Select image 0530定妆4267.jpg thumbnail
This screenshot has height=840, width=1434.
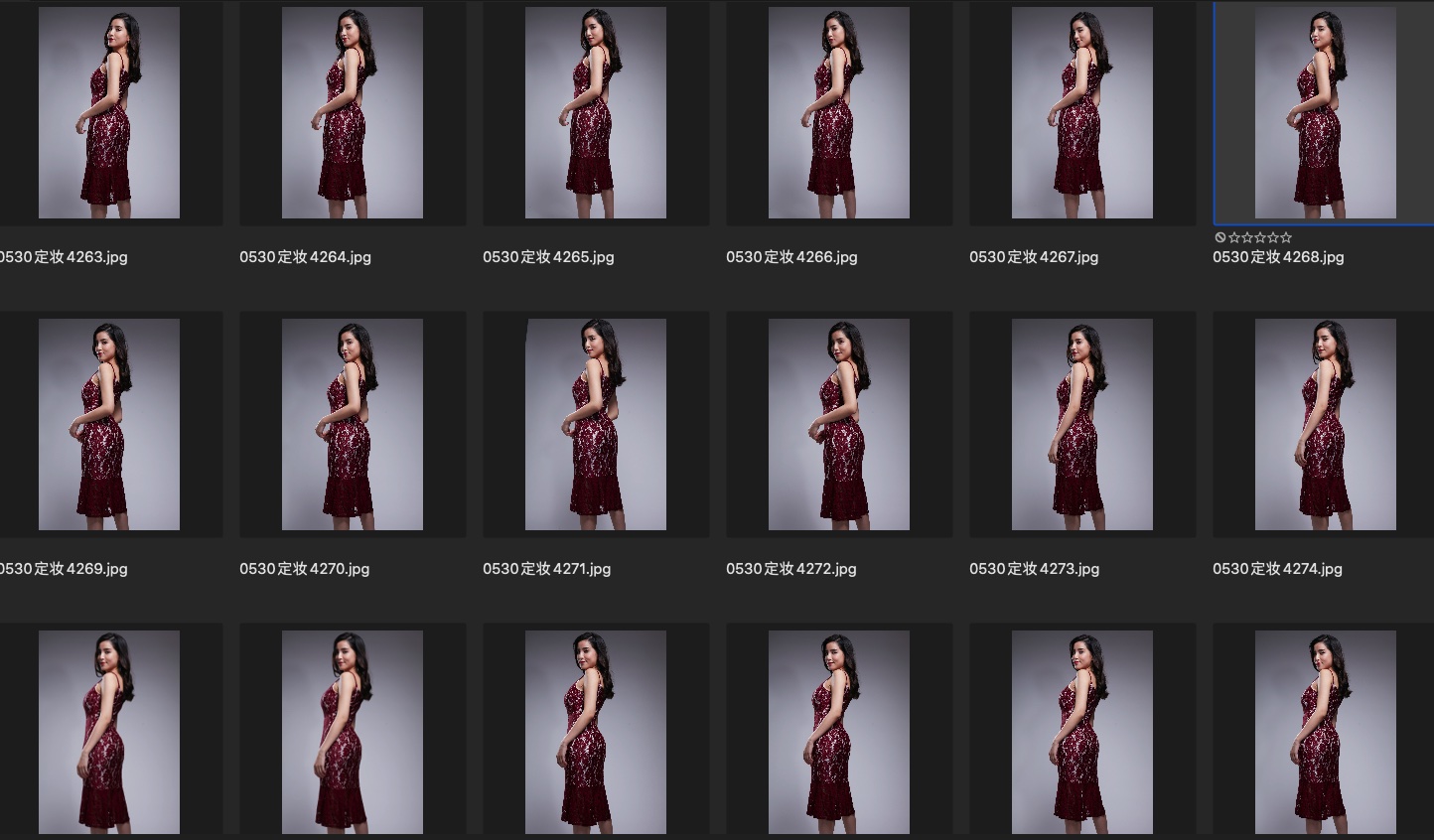1082,113
